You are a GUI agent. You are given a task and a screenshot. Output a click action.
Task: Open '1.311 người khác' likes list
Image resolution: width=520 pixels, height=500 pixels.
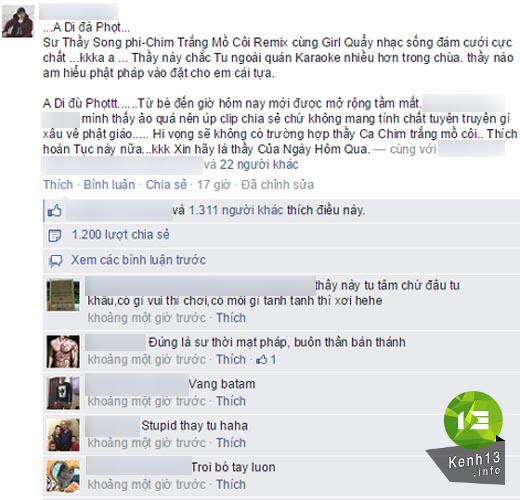pos(236,210)
